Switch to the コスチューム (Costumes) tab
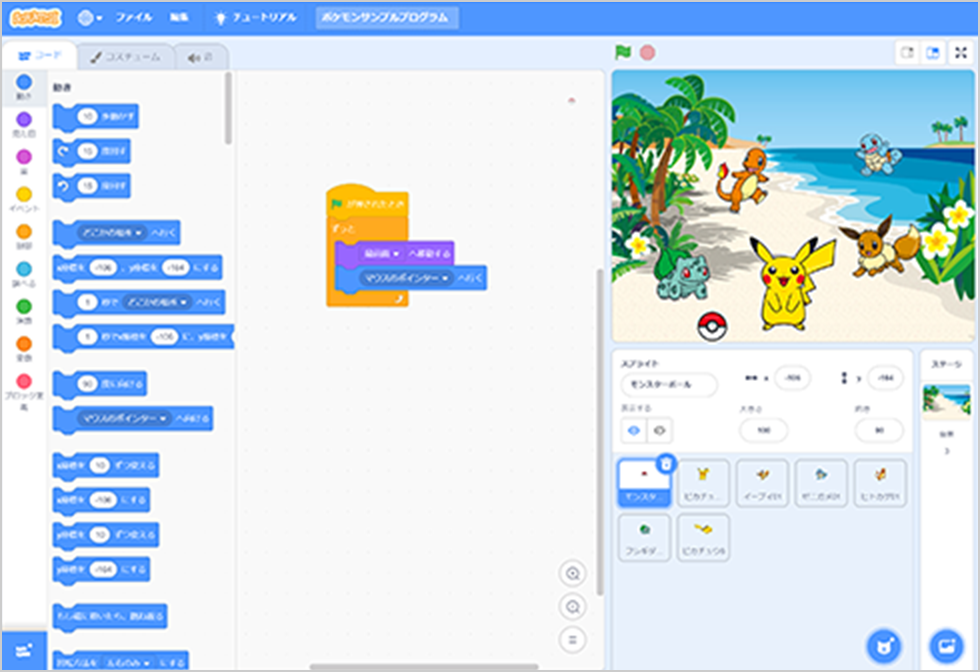 coord(126,57)
